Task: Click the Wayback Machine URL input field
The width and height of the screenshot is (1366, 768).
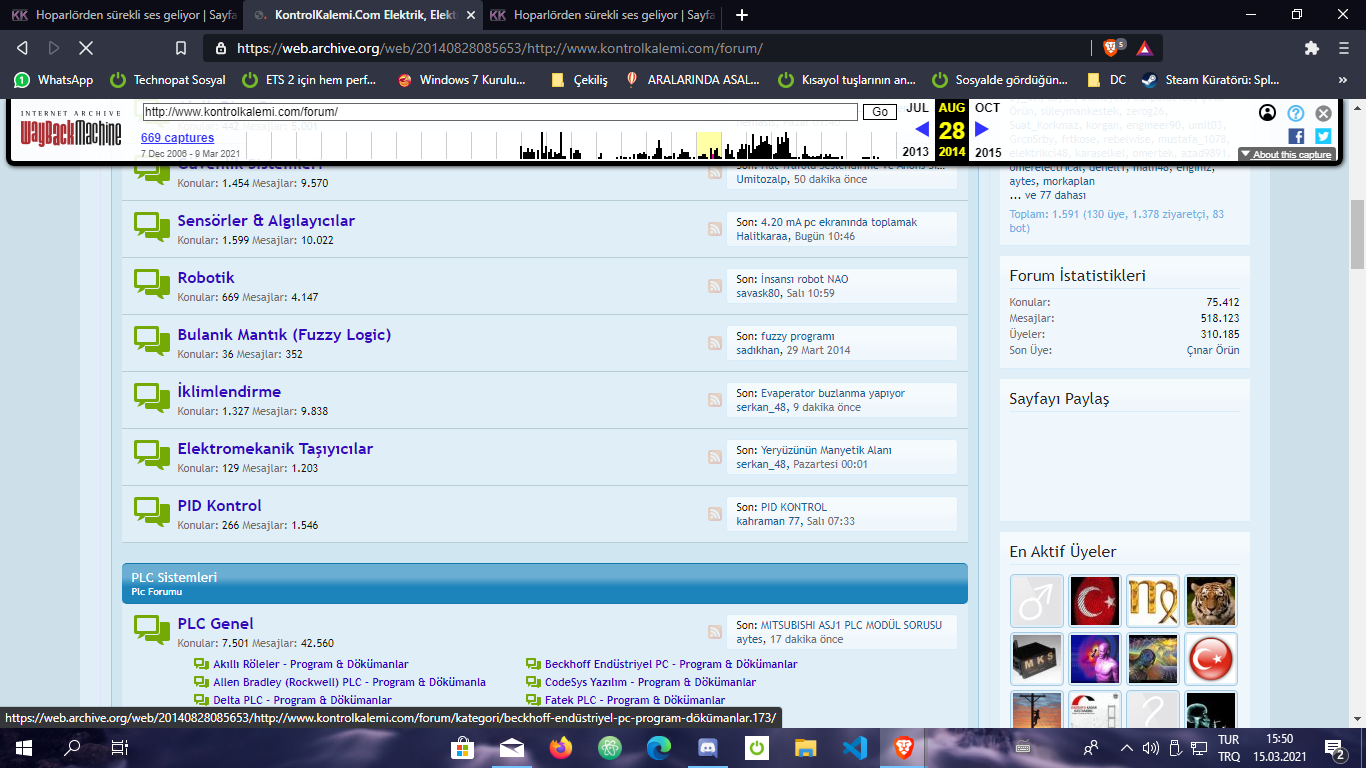Action: coord(500,112)
